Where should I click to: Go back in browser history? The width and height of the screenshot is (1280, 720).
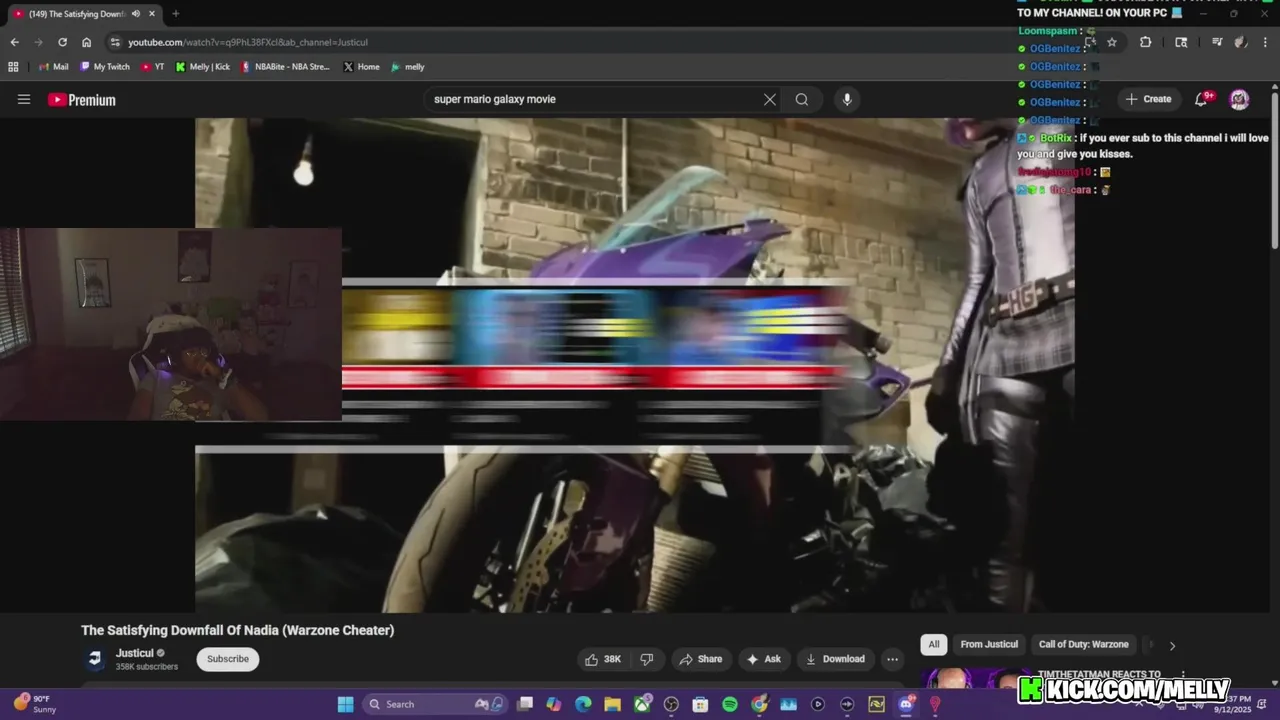point(14,42)
